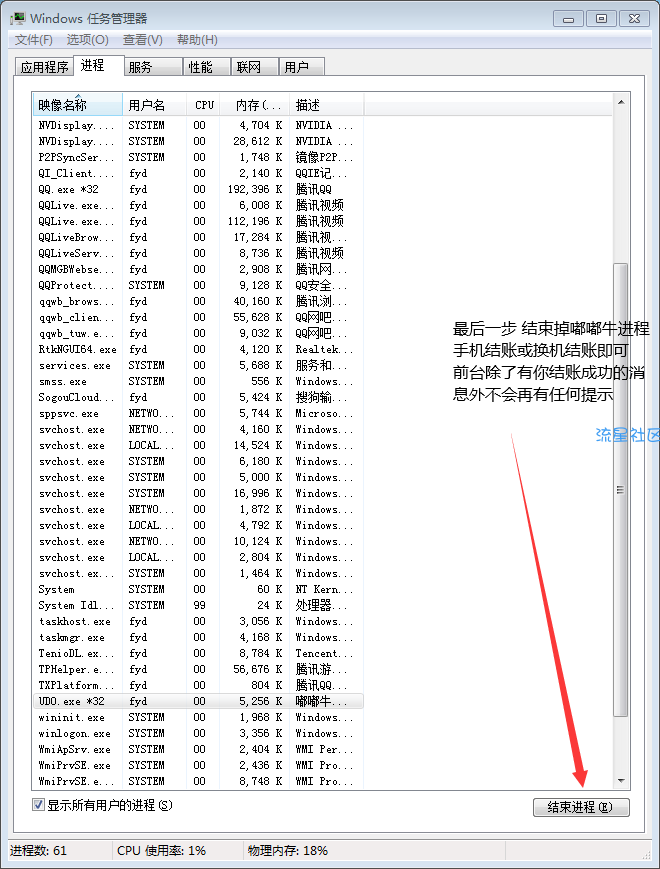Click the 结束进程 button
The image size is (660, 869).
581,807
